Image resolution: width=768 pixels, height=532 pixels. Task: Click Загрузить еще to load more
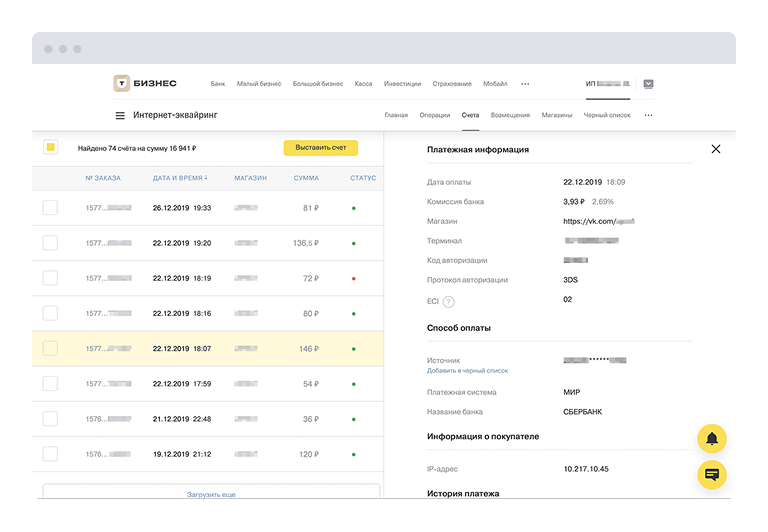tap(211, 494)
